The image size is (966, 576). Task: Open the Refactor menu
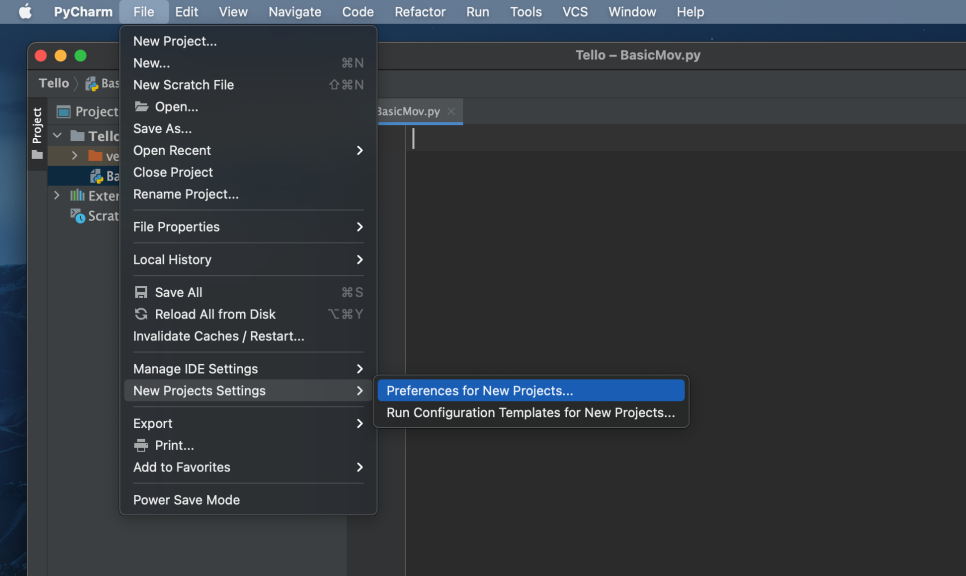[420, 12]
